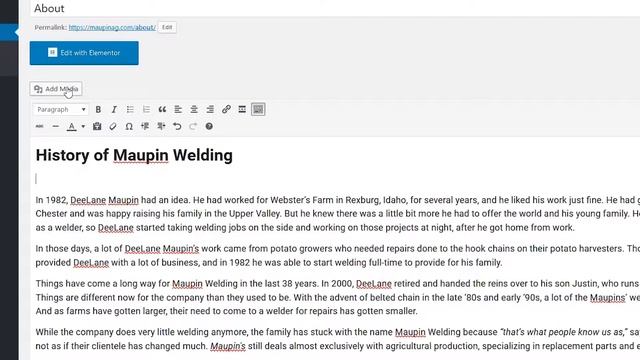
Task: Increase paragraph indent
Action: click(161, 127)
